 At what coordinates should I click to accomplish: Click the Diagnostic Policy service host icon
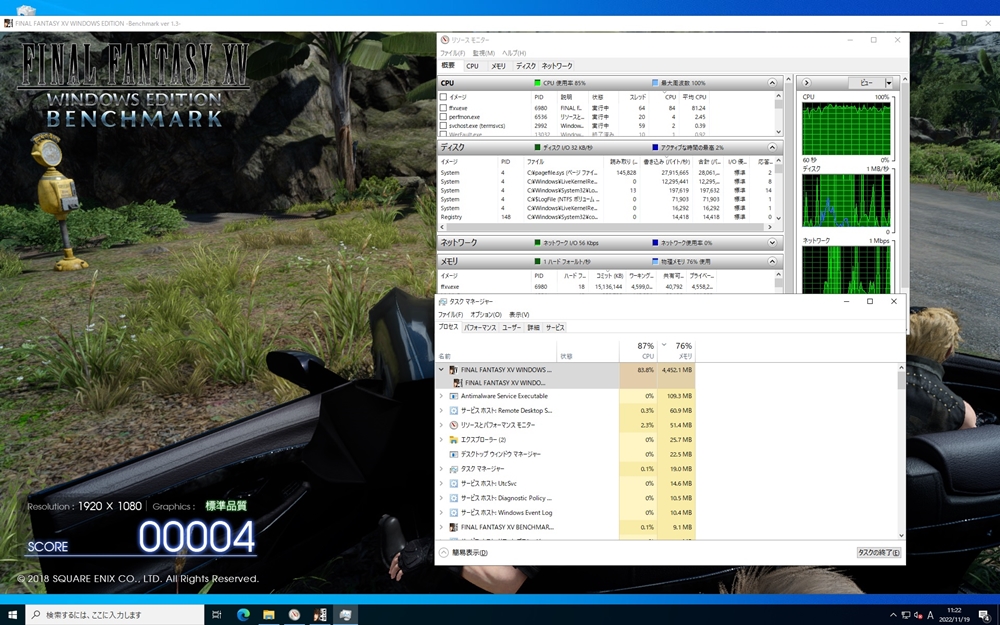pos(453,498)
